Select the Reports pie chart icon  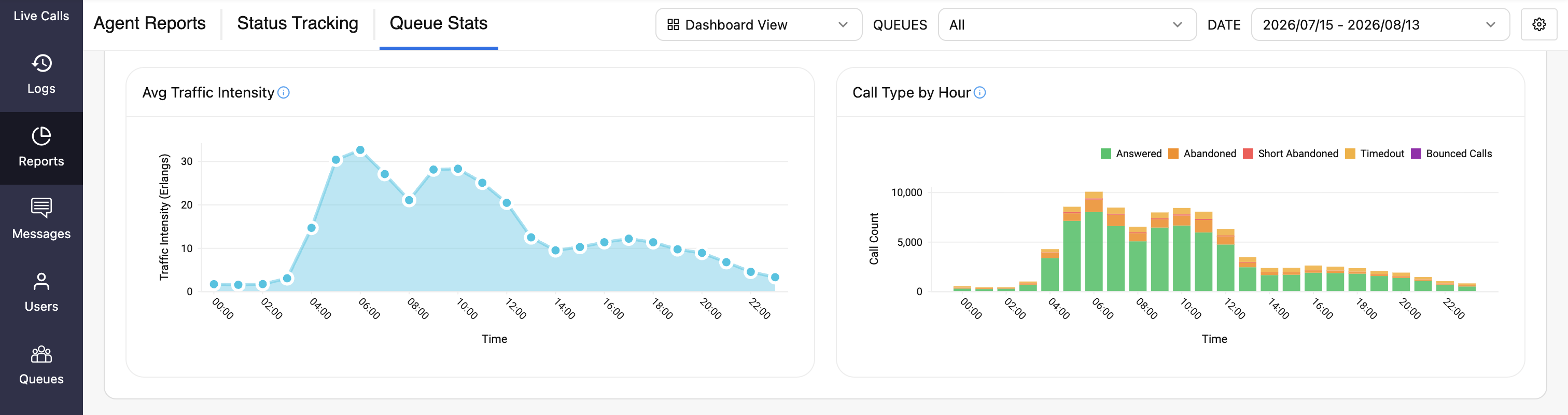(x=41, y=136)
